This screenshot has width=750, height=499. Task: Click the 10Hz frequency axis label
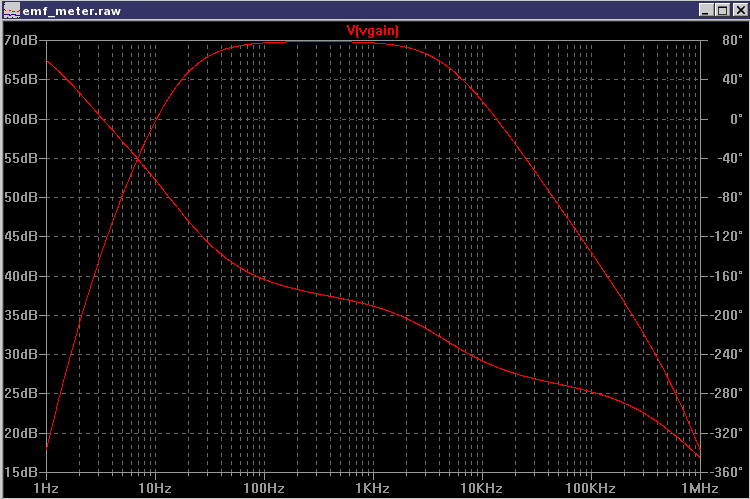155,488
